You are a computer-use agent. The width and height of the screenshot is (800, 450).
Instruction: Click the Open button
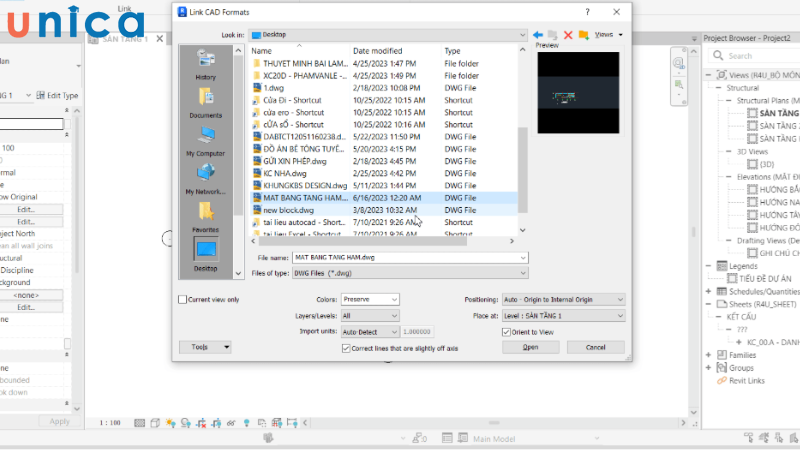(x=531, y=347)
